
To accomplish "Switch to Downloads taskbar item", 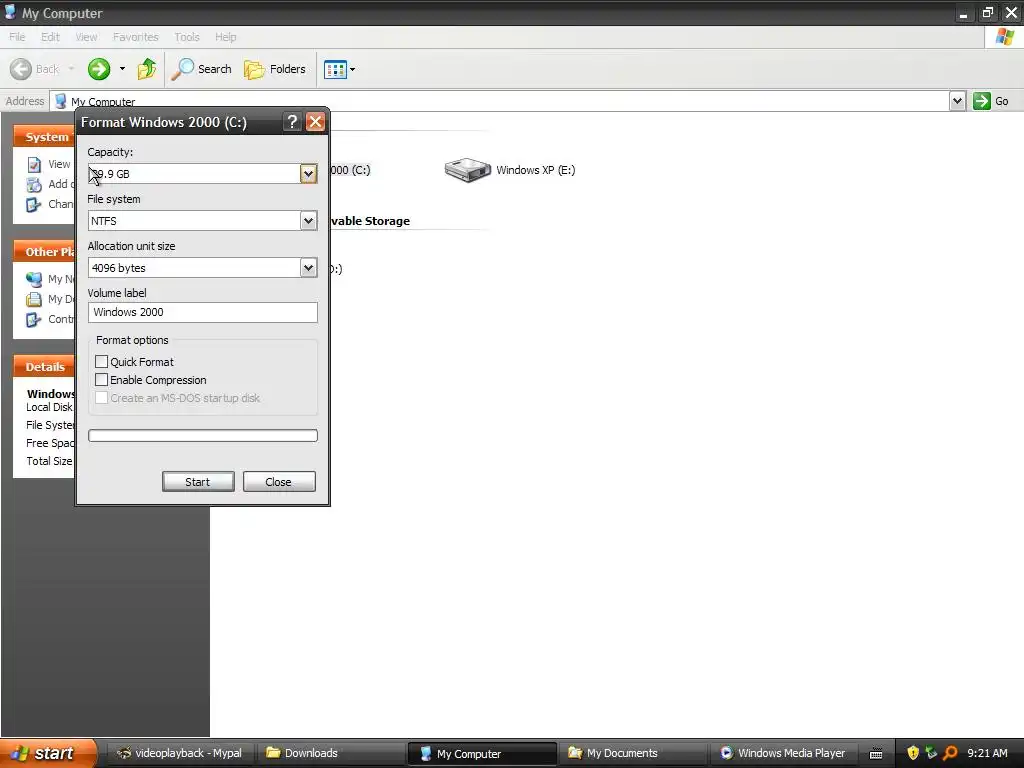I will 330,753.
